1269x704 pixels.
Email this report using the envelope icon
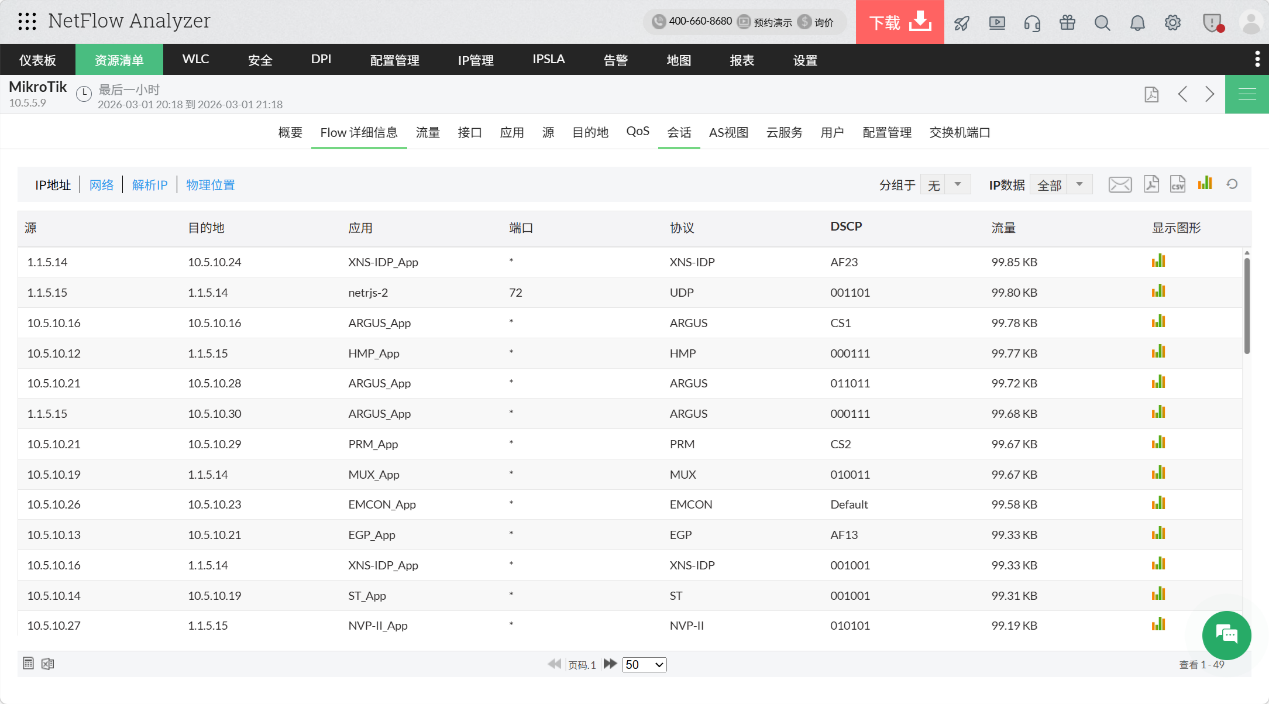point(1119,183)
